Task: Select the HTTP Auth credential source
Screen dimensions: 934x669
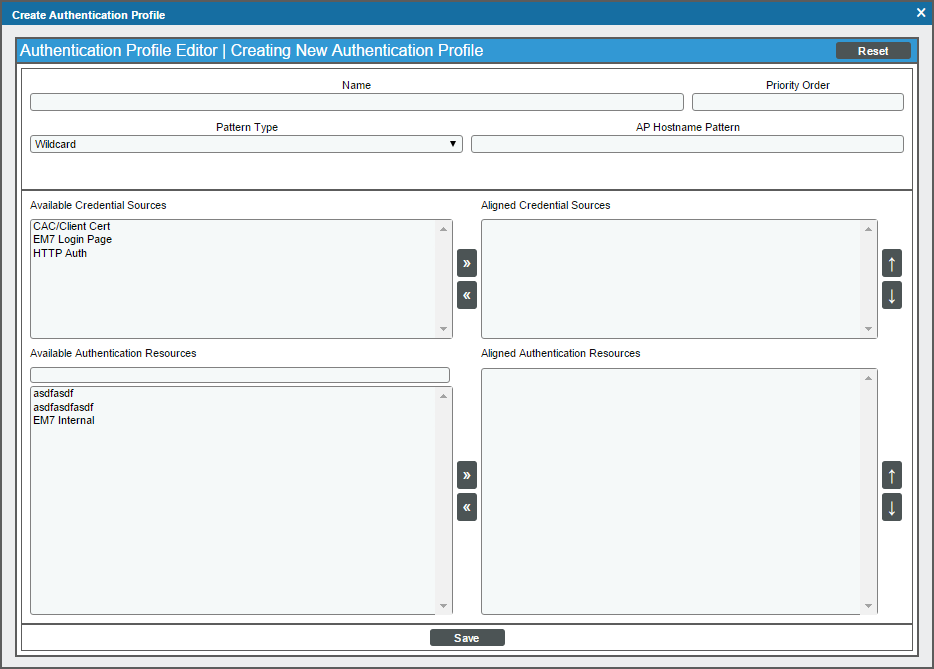Action: click(58, 253)
